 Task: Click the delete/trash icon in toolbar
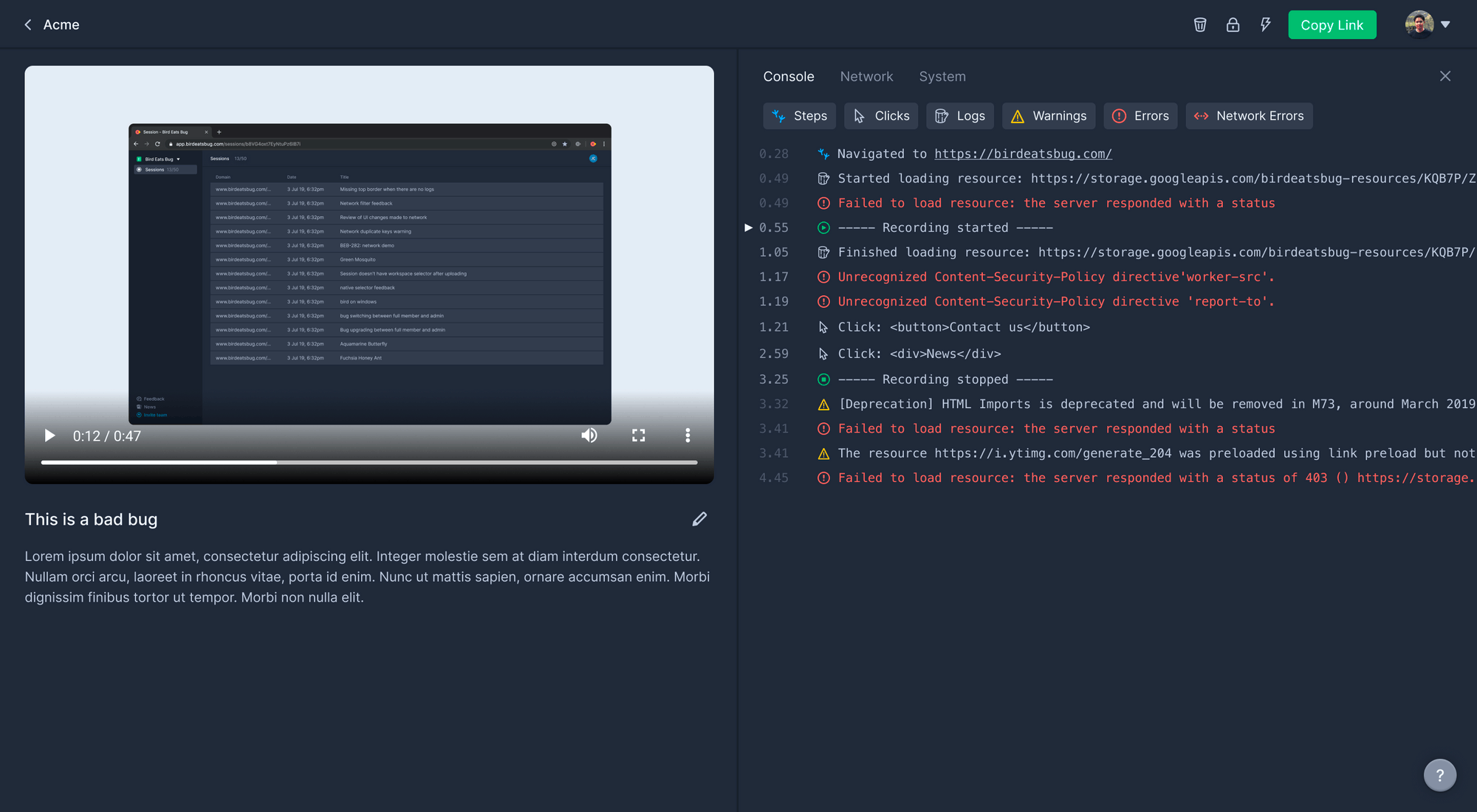(1199, 24)
